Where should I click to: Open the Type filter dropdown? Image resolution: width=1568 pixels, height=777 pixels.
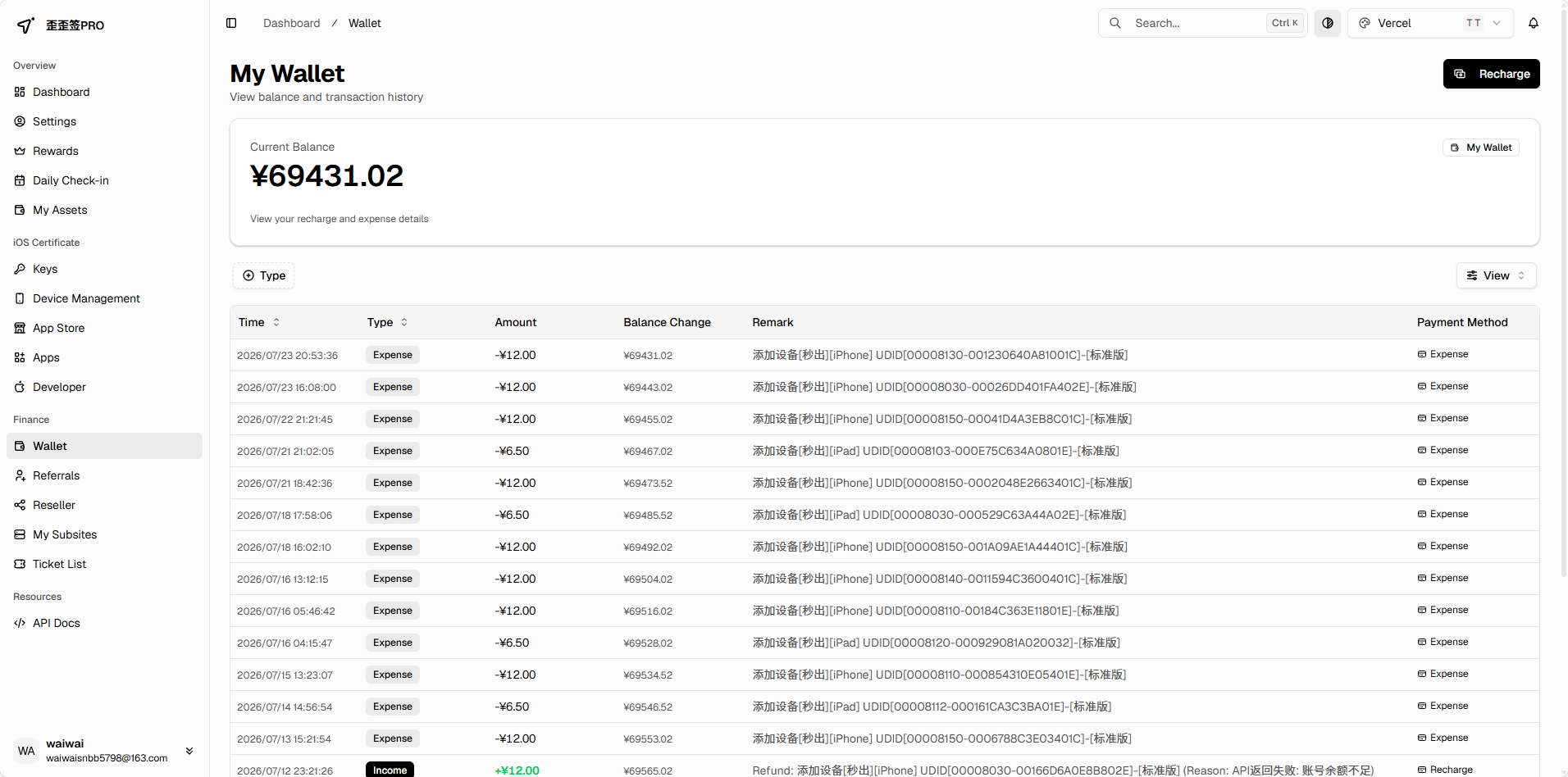point(264,275)
